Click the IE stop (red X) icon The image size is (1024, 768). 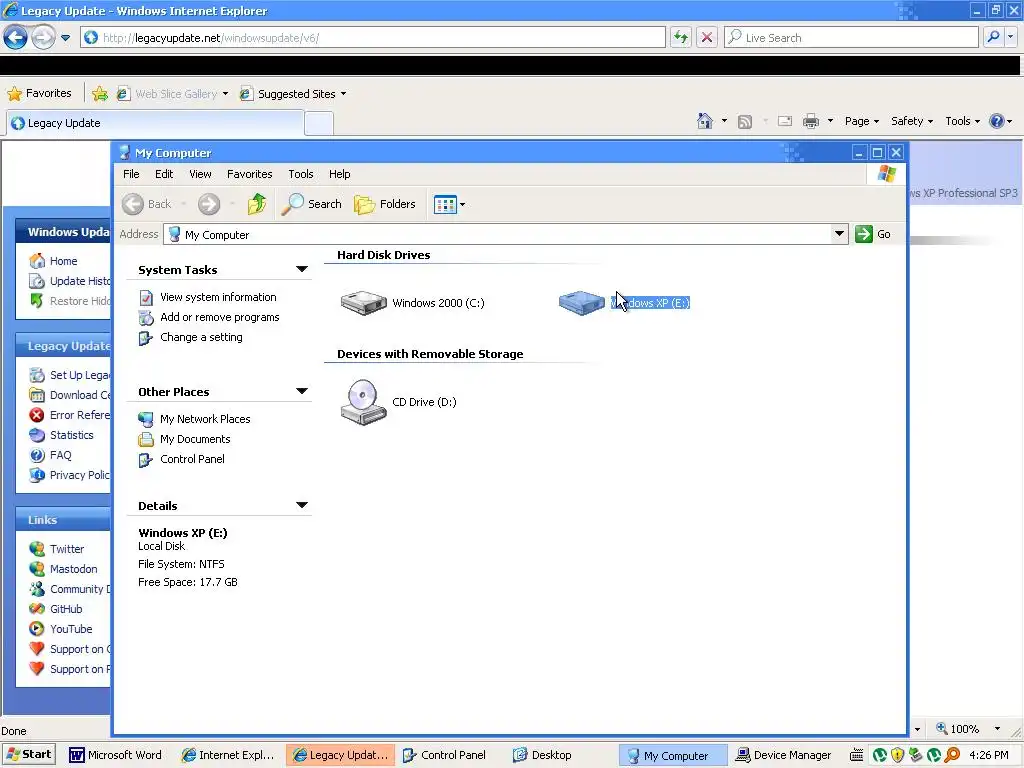[707, 37]
